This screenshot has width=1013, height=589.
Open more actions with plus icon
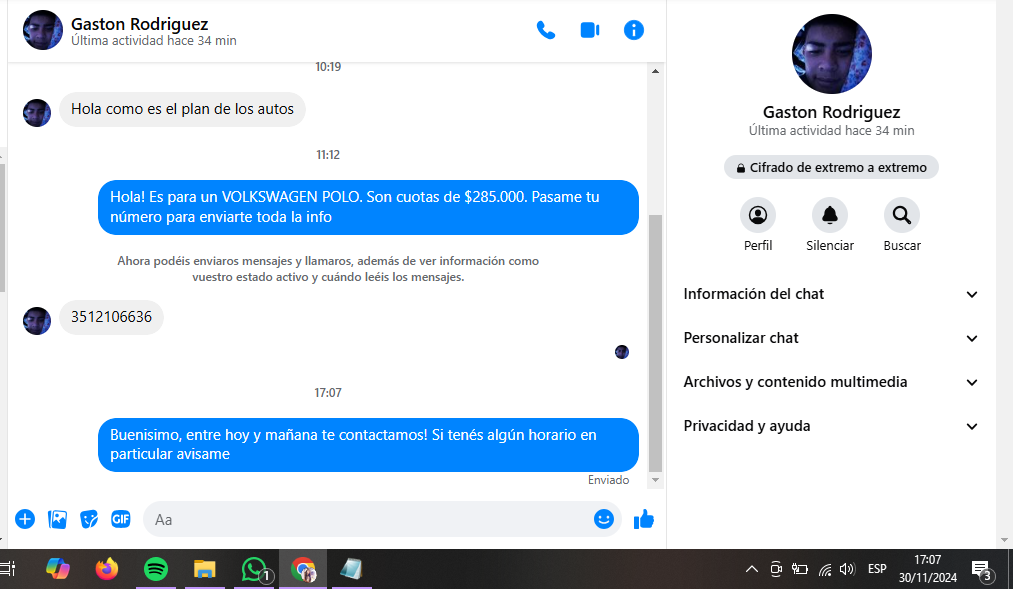25,519
